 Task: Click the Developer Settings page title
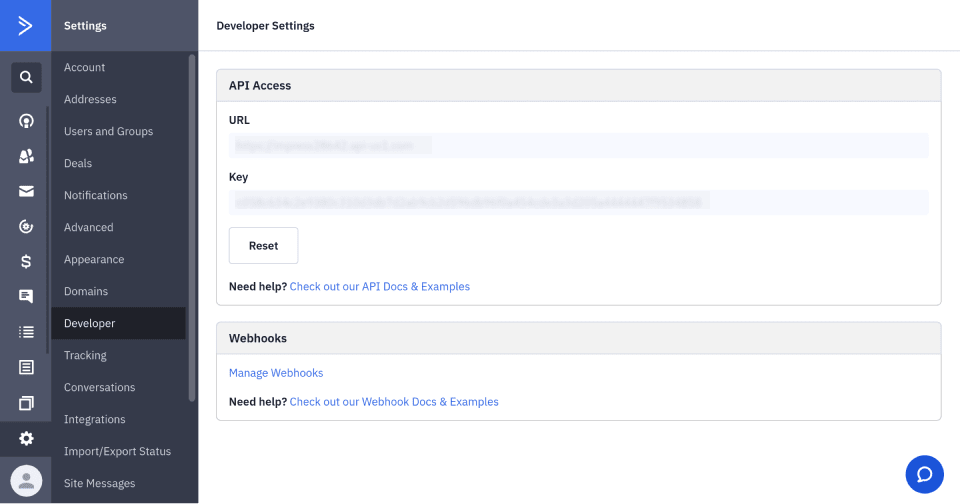pyautogui.click(x=265, y=26)
